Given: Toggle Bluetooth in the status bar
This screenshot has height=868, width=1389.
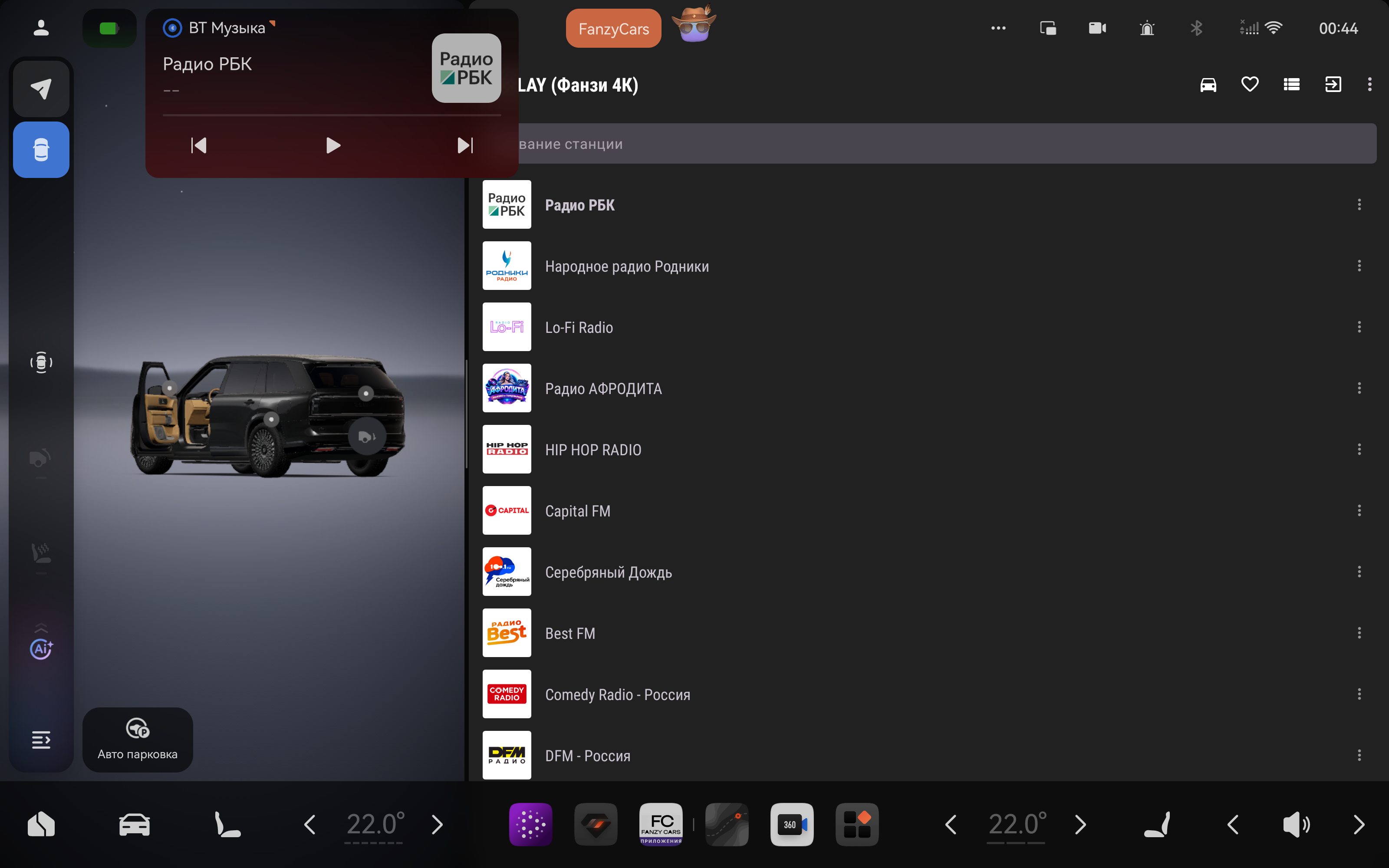Looking at the screenshot, I should pos(1196,28).
